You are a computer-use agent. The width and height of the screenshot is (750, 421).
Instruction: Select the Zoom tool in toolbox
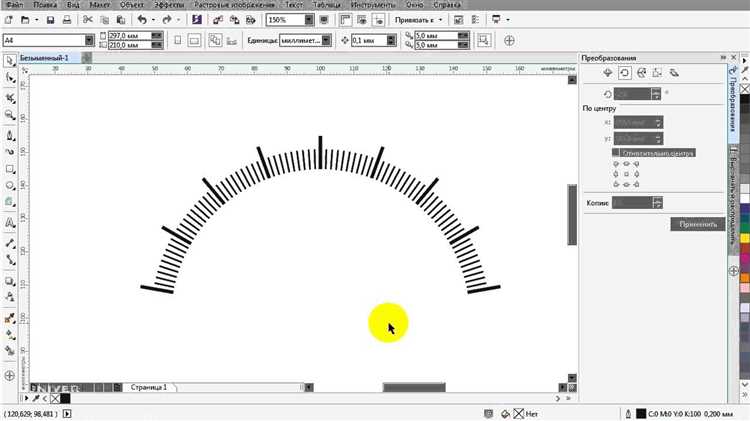[x=10, y=114]
